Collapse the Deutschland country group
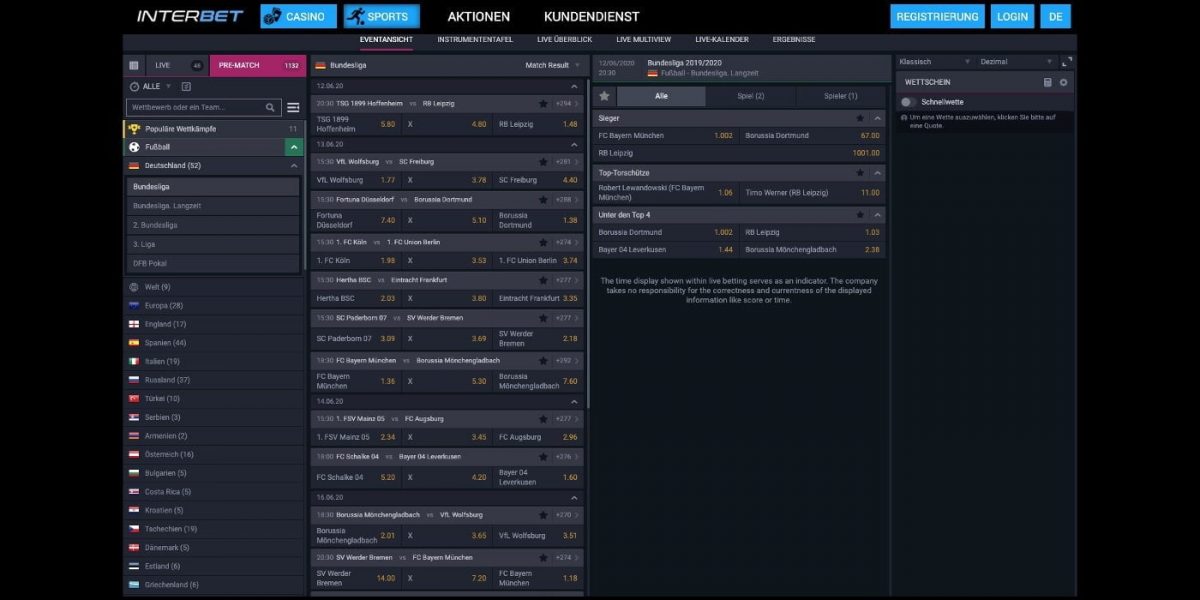The height and width of the screenshot is (600, 1200). [293, 166]
